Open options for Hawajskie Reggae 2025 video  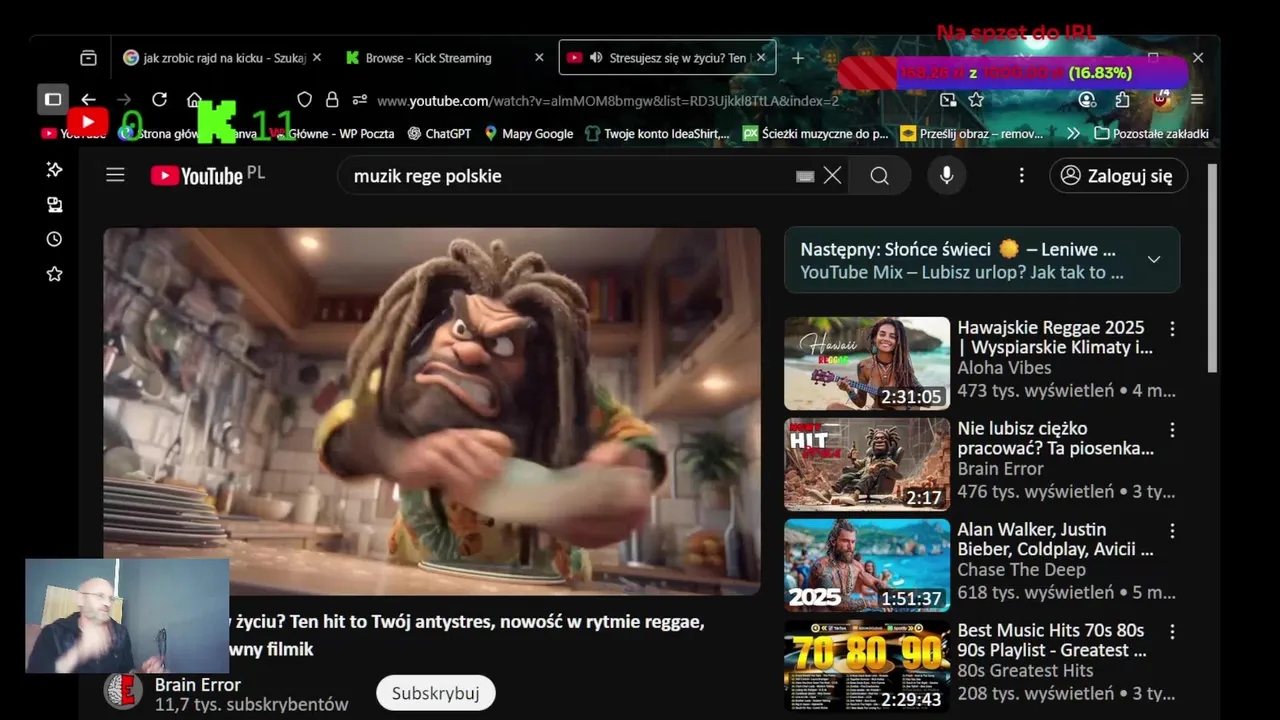click(1172, 328)
